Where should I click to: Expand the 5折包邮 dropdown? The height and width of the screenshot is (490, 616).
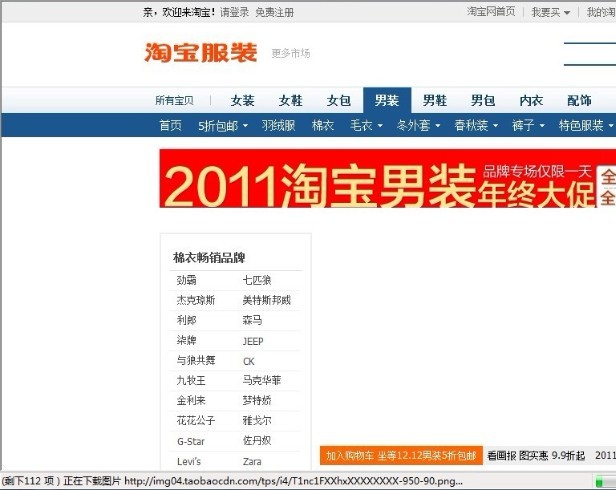223,126
